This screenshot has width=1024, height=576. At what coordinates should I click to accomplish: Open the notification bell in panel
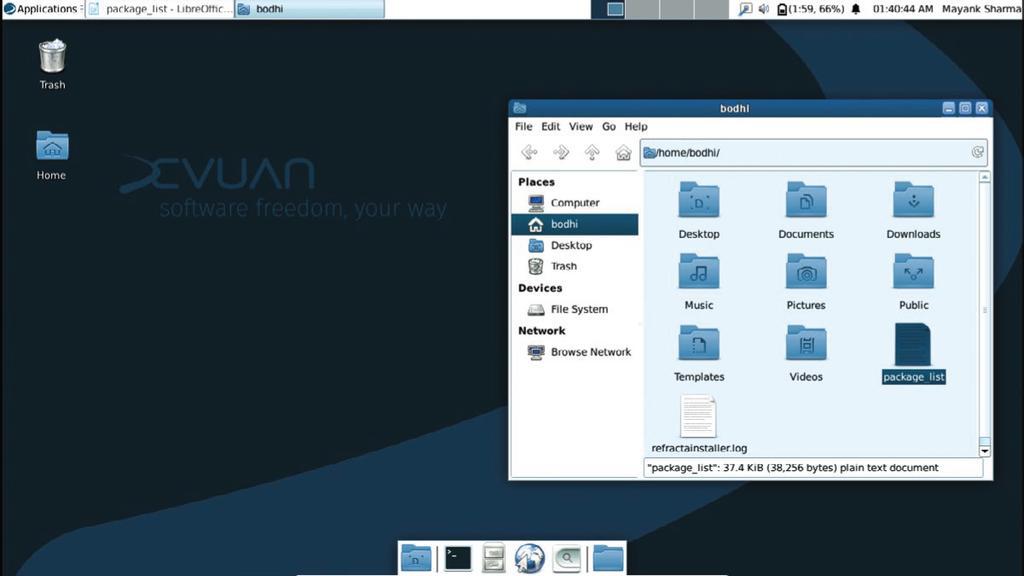click(856, 9)
